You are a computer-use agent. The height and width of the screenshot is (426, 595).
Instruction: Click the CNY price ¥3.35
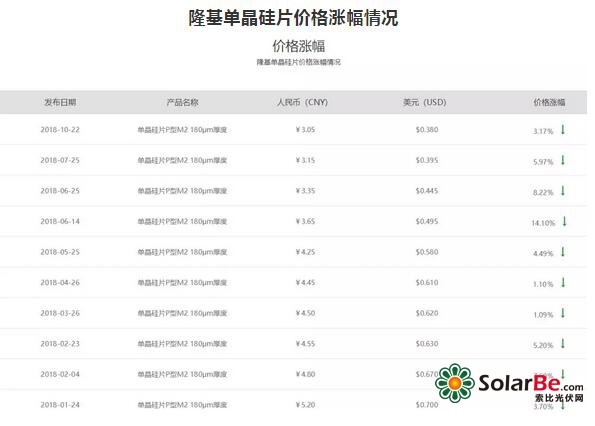305,191
